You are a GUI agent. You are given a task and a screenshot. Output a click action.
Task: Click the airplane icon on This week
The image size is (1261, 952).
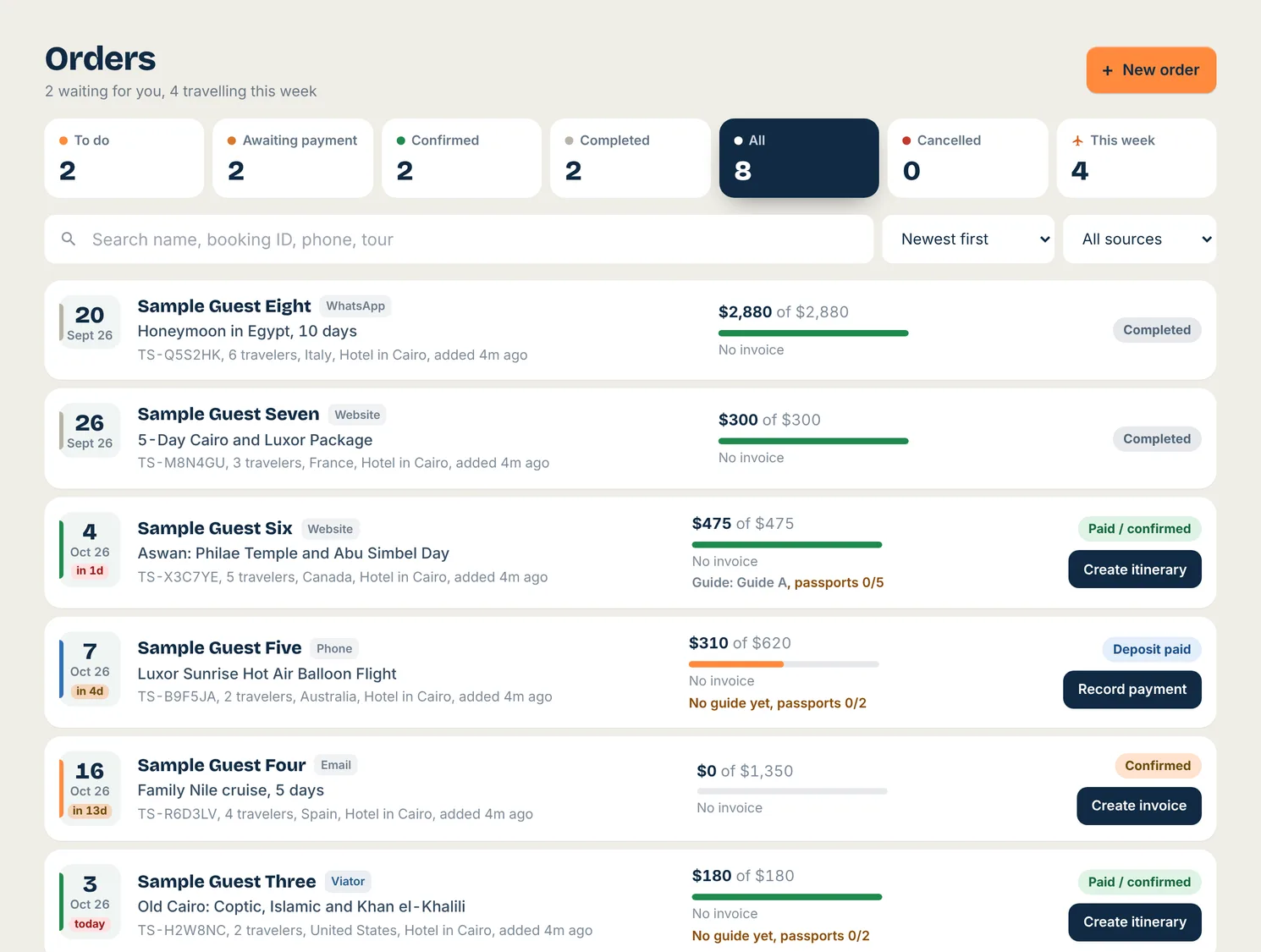[x=1077, y=140]
